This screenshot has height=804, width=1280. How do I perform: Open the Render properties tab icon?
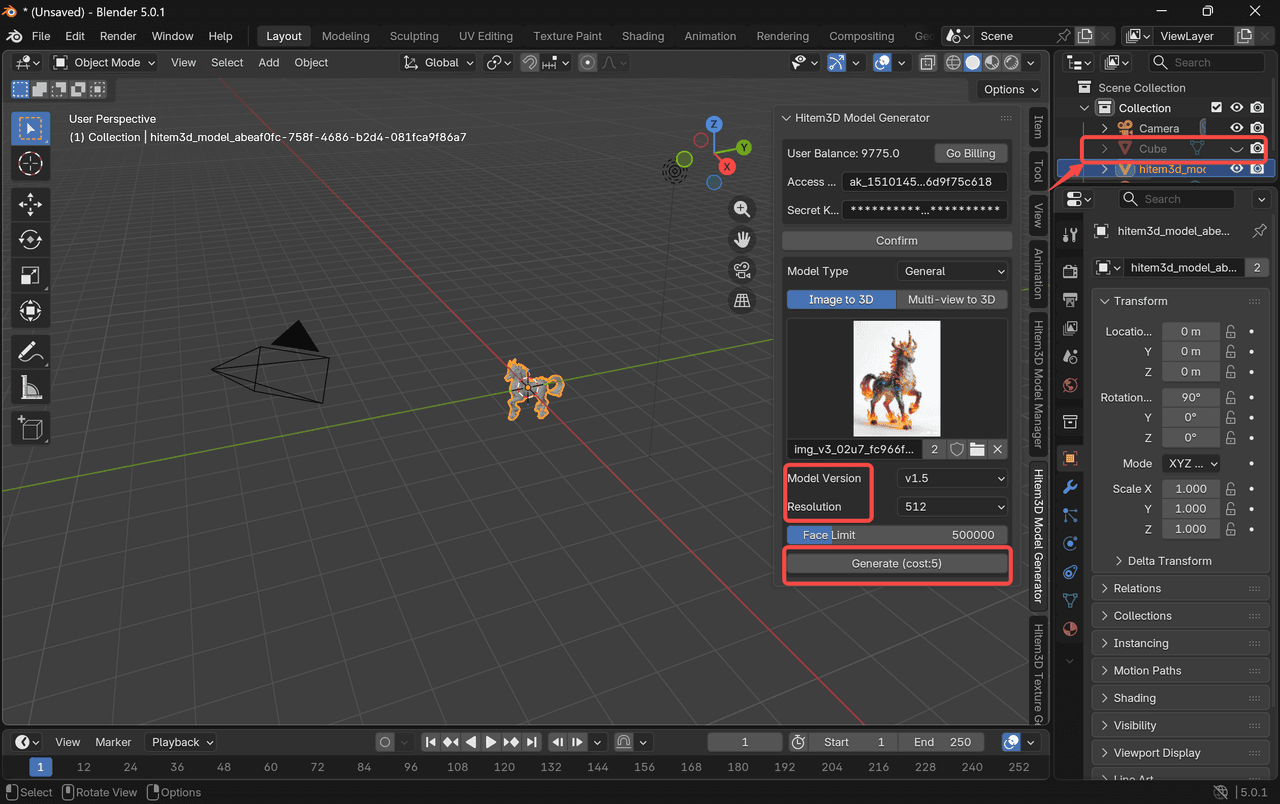tap(1070, 271)
